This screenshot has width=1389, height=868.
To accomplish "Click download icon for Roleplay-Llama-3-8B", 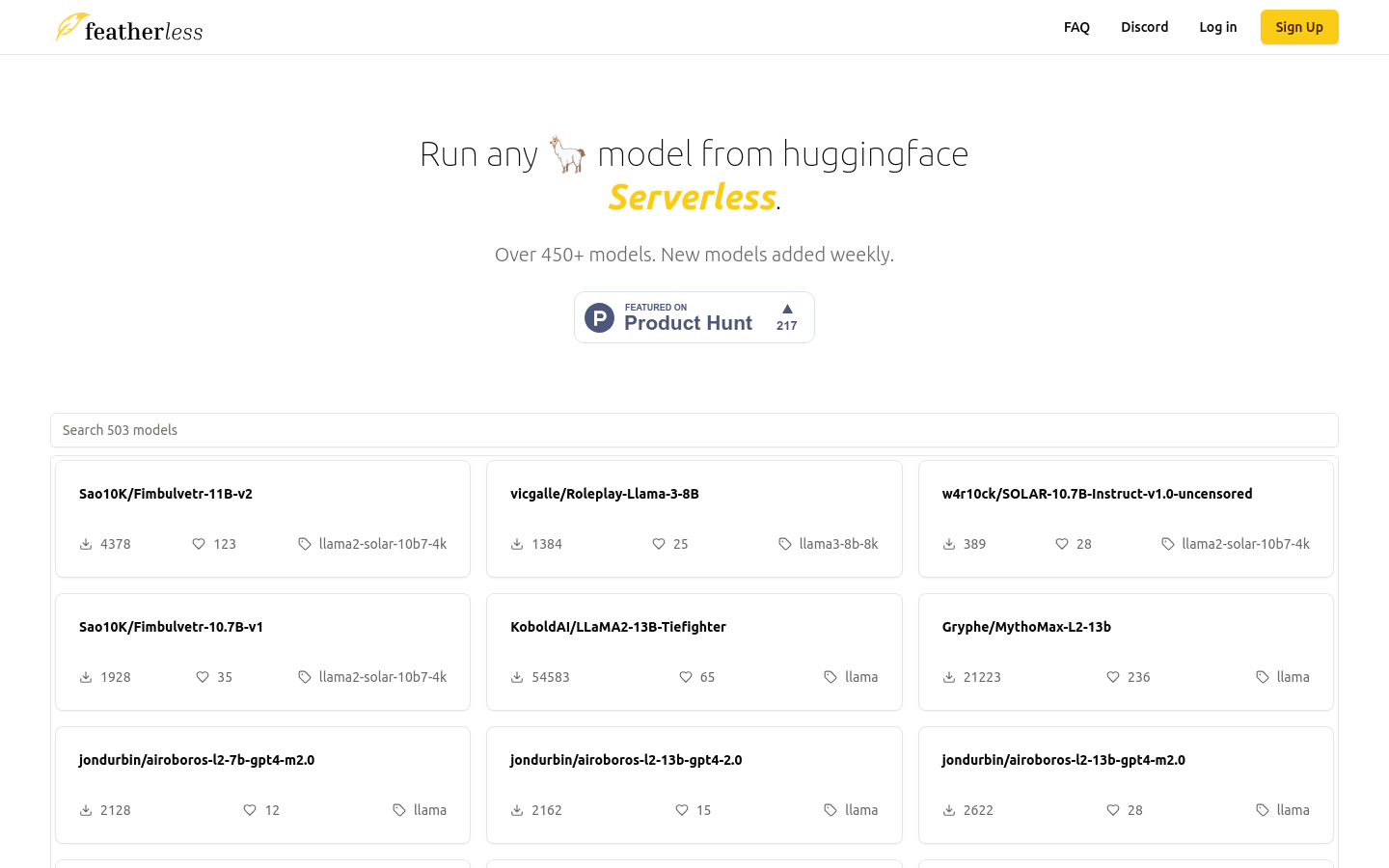I will (517, 544).
